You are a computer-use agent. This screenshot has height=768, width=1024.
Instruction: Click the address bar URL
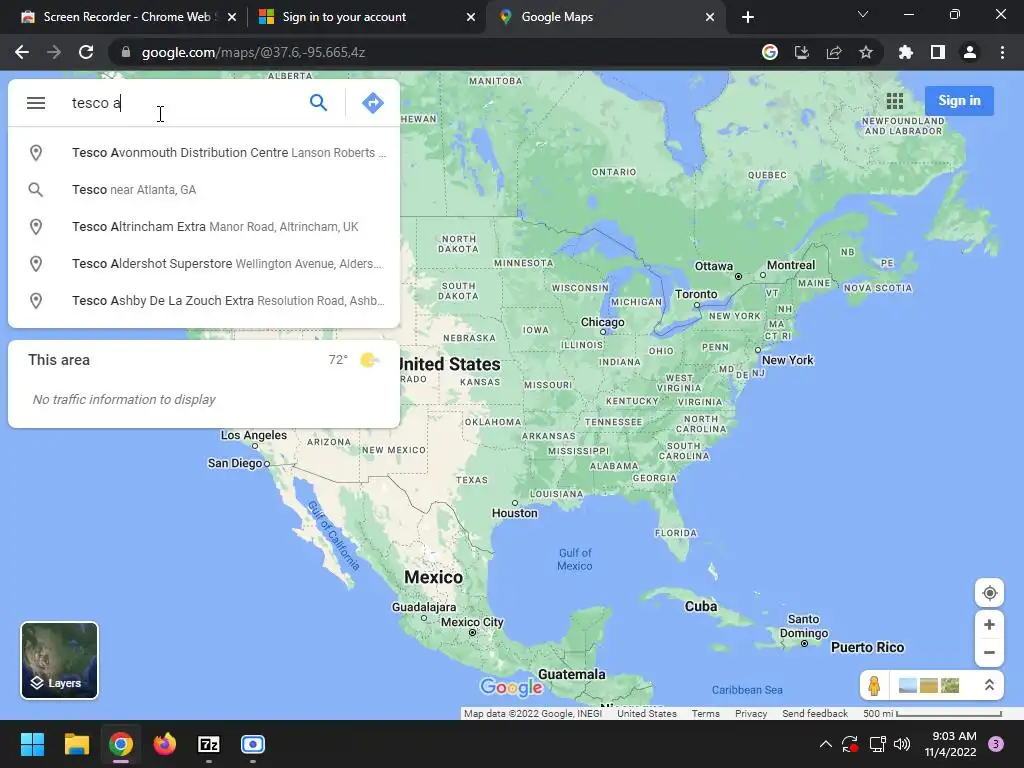coord(253,52)
